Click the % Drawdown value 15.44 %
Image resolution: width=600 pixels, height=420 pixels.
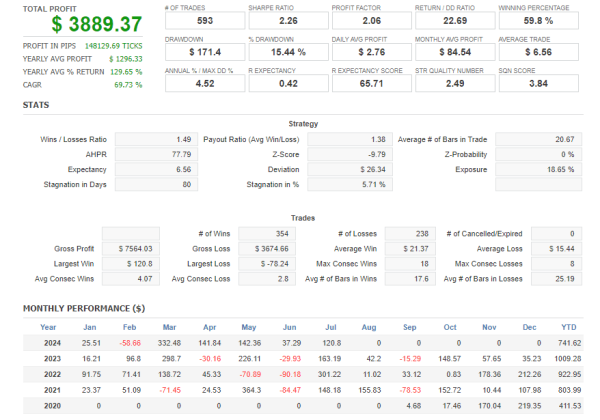(288, 52)
